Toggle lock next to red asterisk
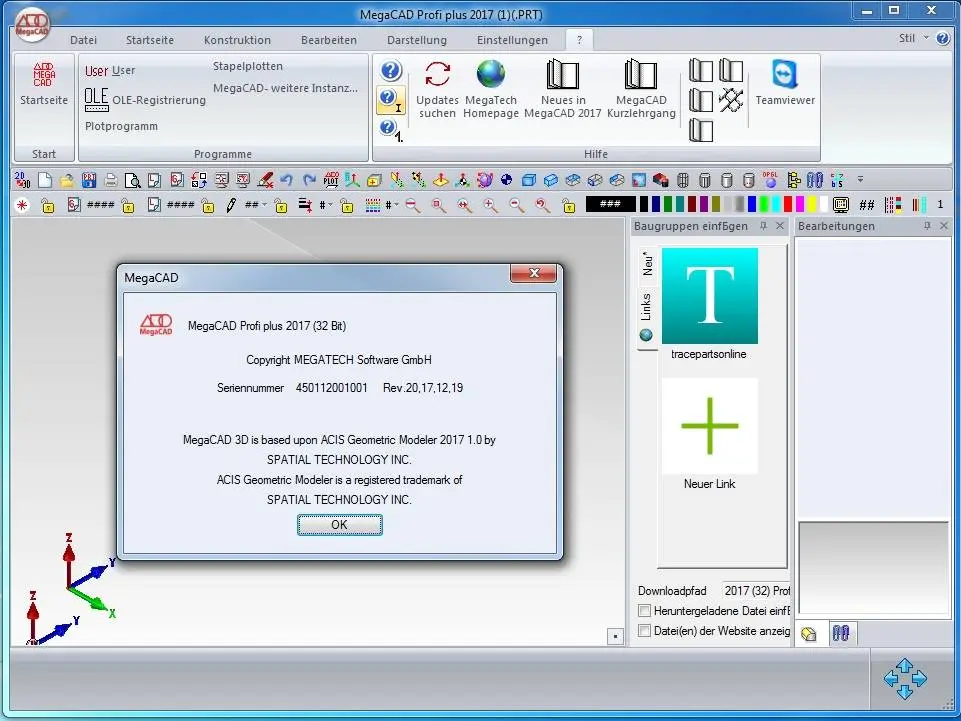The width and height of the screenshot is (961, 721). [47, 206]
